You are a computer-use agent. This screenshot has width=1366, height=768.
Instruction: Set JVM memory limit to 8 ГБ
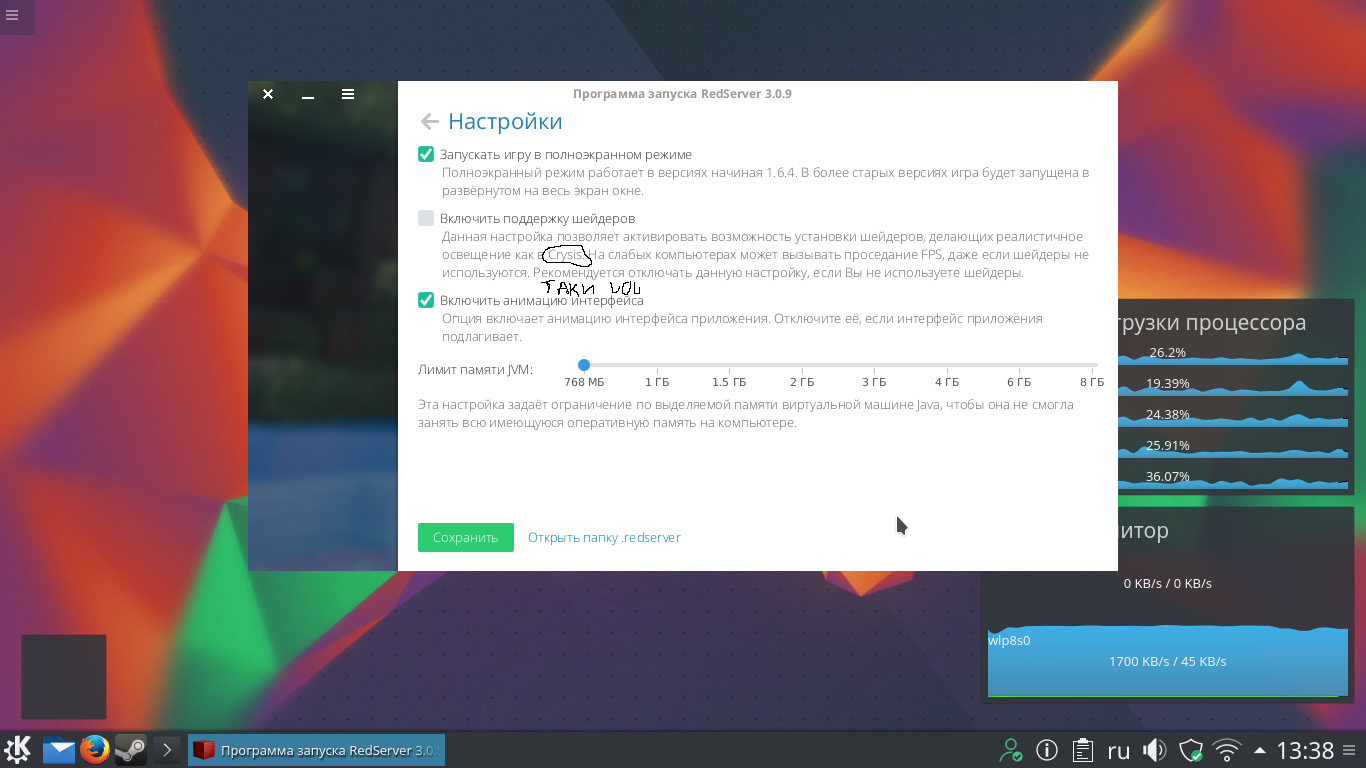click(1092, 382)
